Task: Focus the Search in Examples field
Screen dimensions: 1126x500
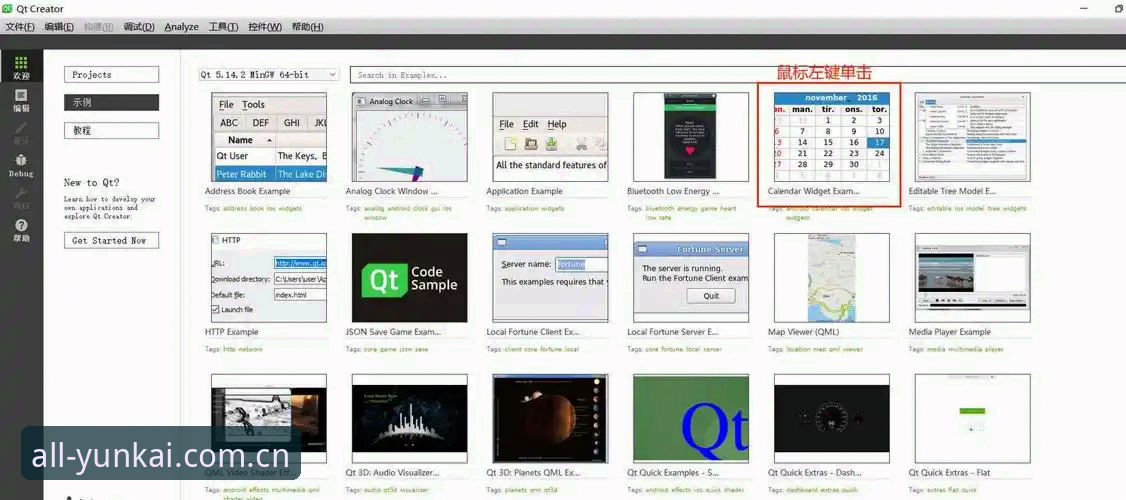Action: pos(738,75)
